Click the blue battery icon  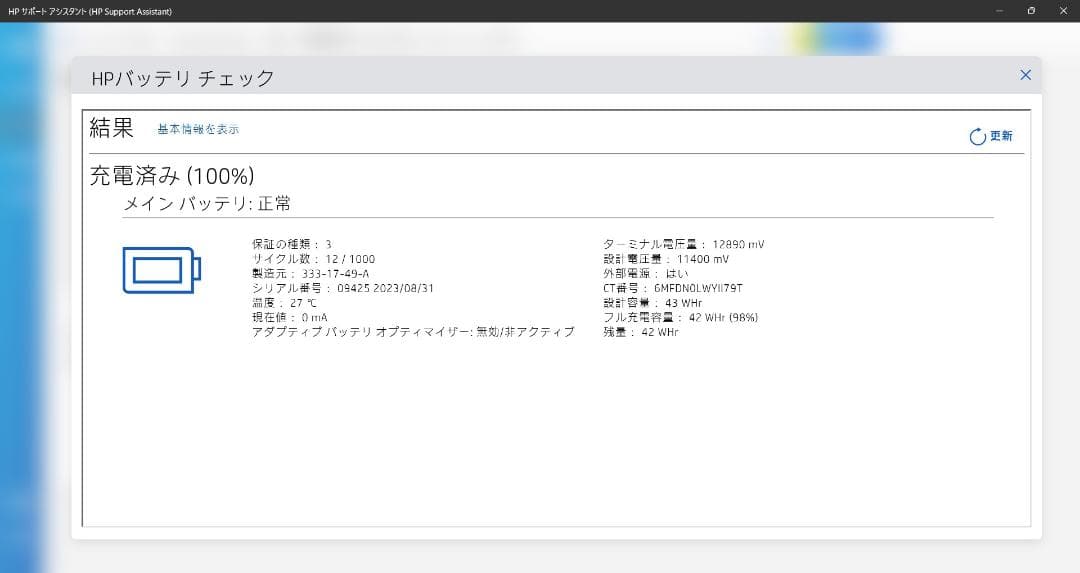(162, 270)
